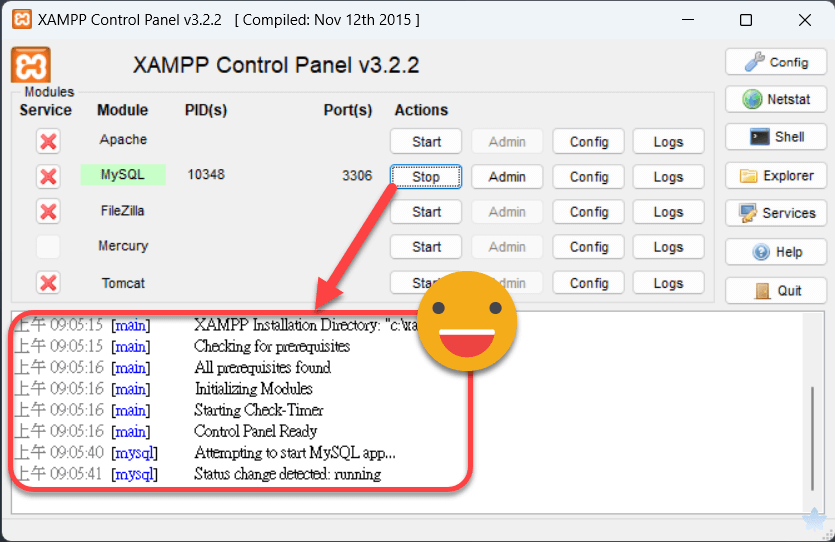Open Tomcat Config
This screenshot has height=542, width=835.
(588, 283)
